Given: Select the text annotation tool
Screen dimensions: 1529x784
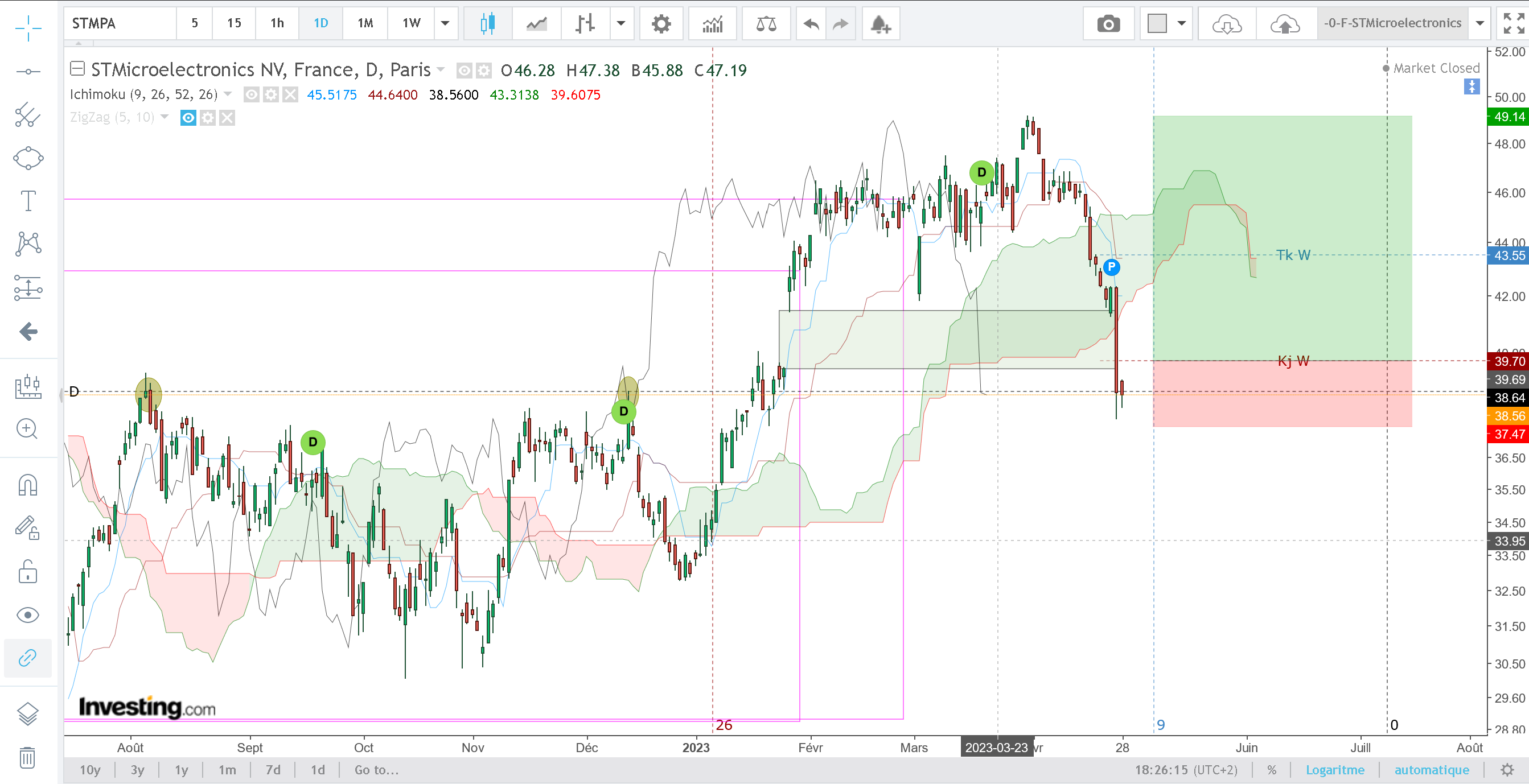Looking at the screenshot, I should [28, 201].
